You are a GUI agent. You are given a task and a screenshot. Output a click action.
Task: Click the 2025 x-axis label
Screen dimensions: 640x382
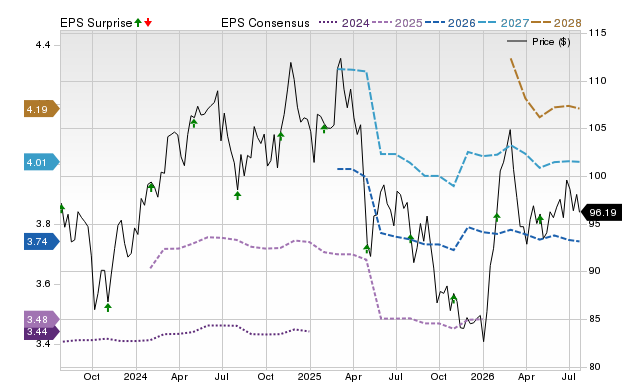click(309, 376)
